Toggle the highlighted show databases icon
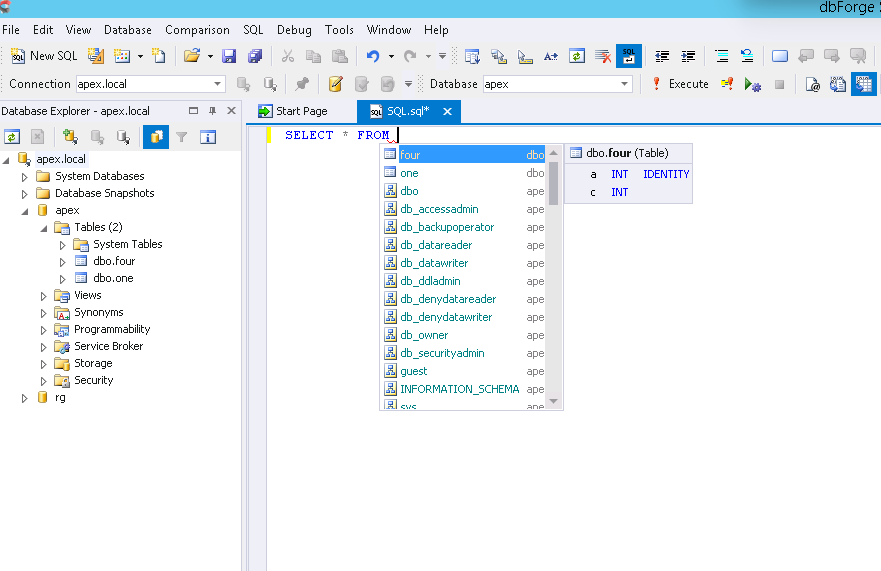The image size is (881, 571). tap(156, 137)
